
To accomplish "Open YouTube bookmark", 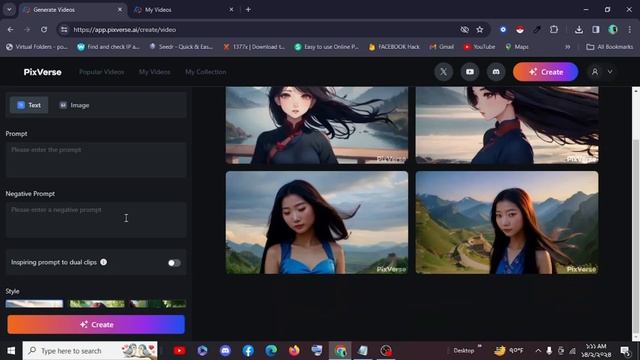I will [x=479, y=47].
